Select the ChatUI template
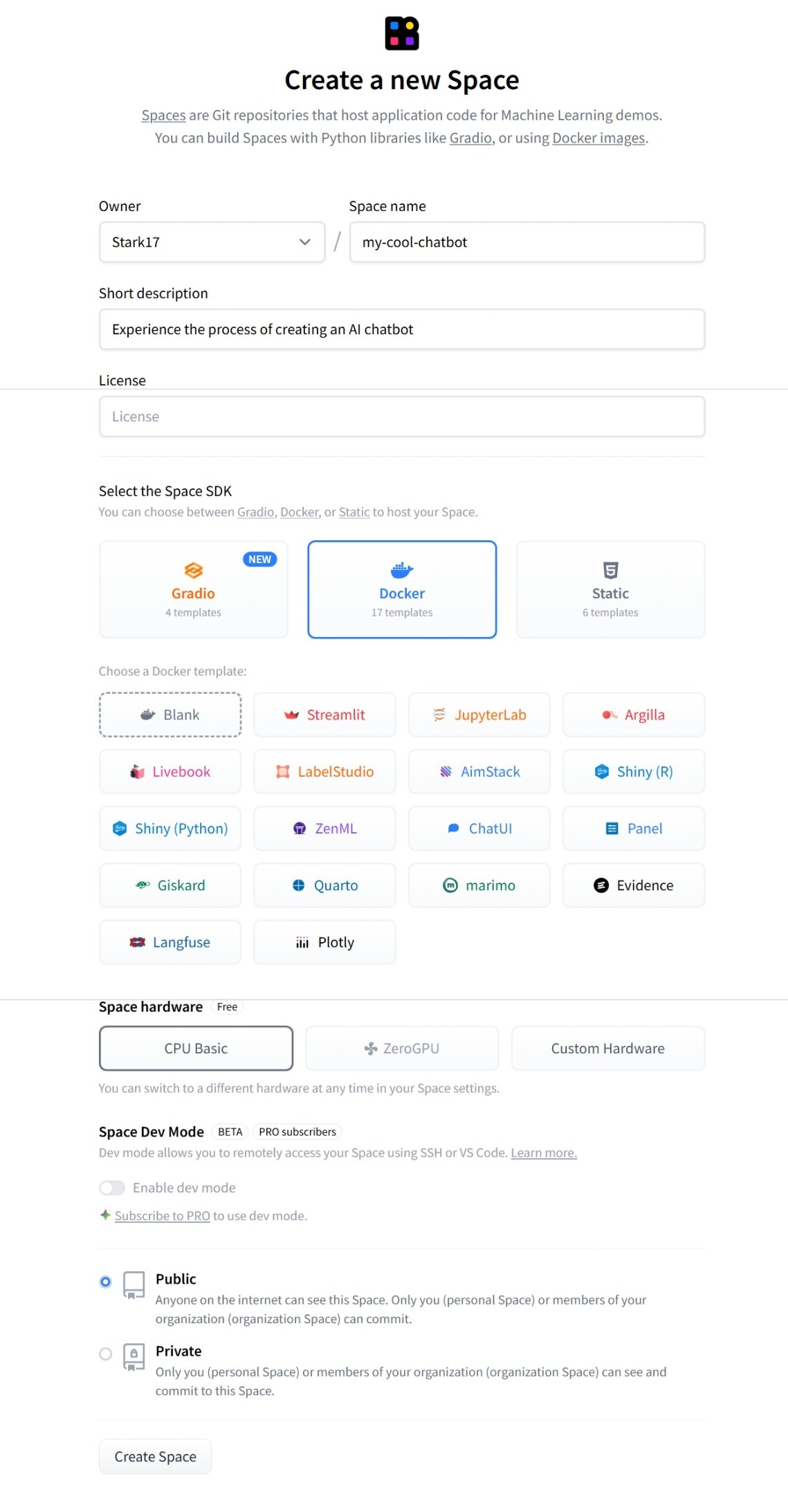This screenshot has width=788, height=1512. pyautogui.click(x=479, y=828)
